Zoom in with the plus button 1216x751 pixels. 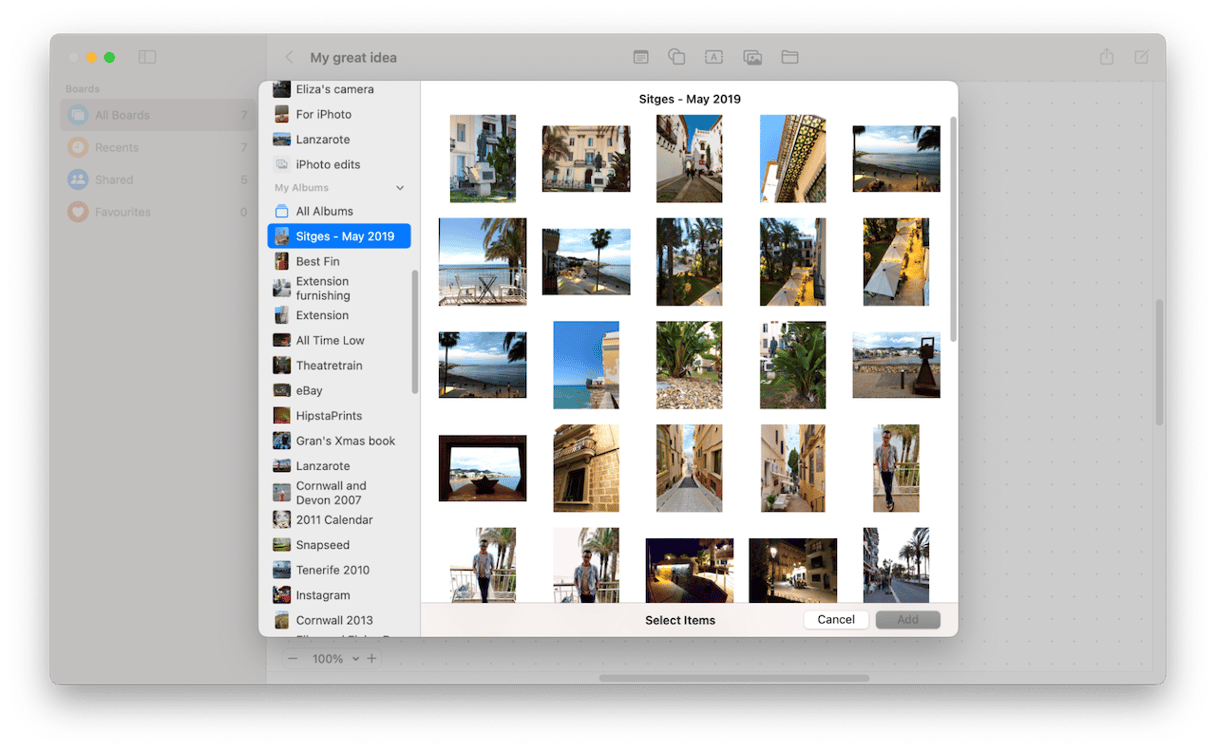tap(371, 659)
